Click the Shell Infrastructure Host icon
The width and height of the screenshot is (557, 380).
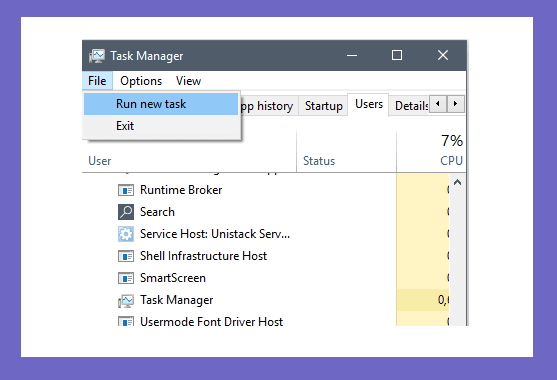point(126,256)
